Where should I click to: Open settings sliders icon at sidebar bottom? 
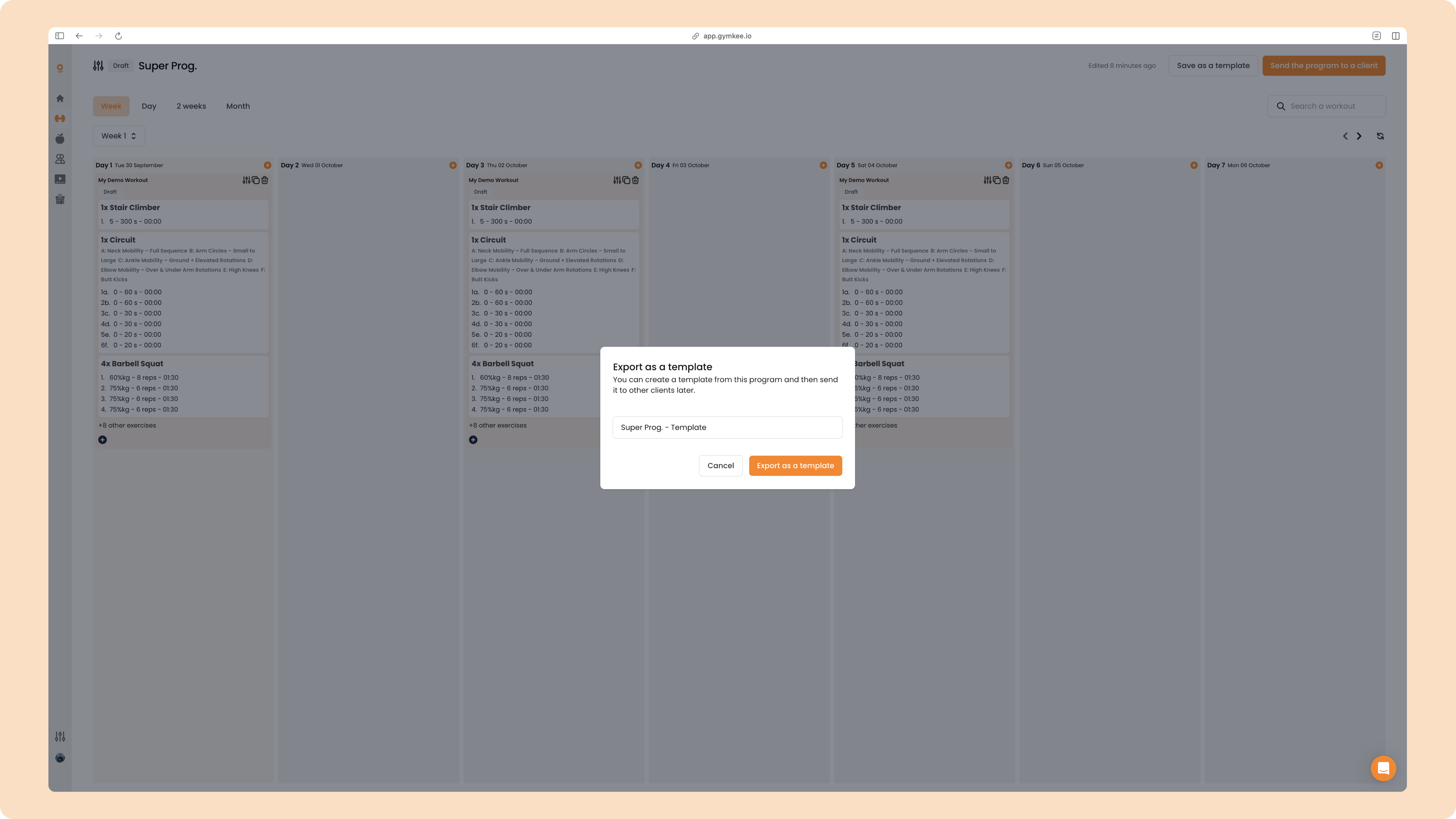point(60,736)
